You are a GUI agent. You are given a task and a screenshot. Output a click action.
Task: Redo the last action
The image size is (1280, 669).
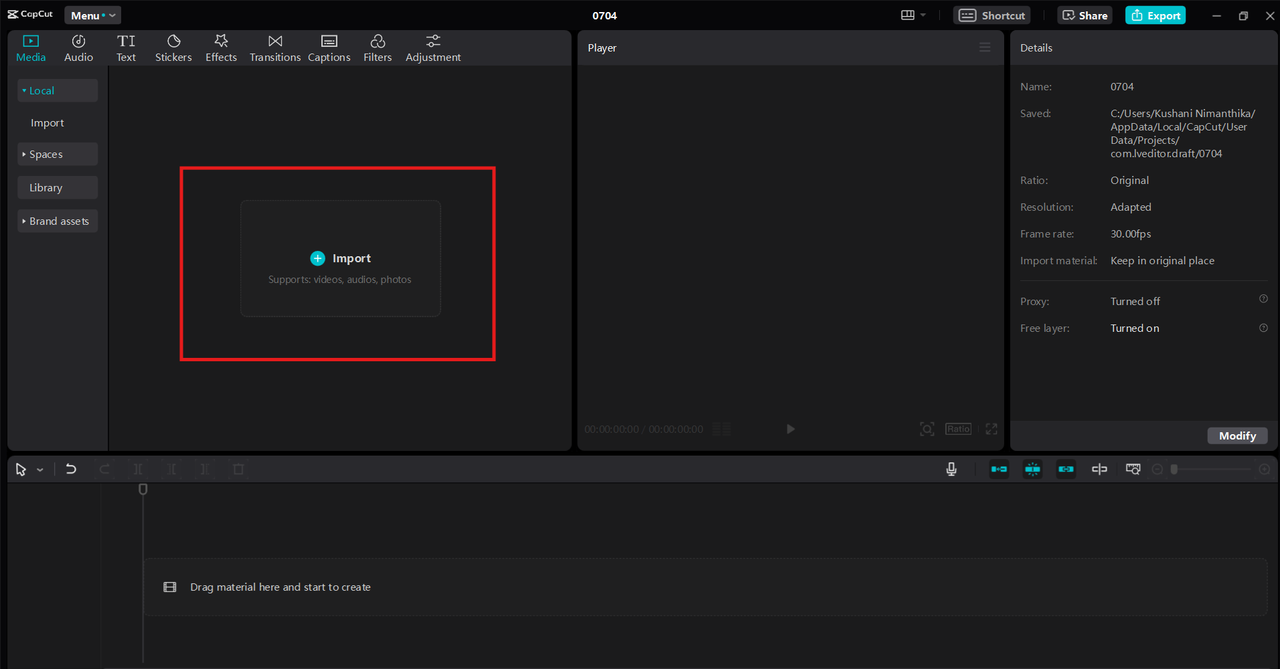click(104, 469)
